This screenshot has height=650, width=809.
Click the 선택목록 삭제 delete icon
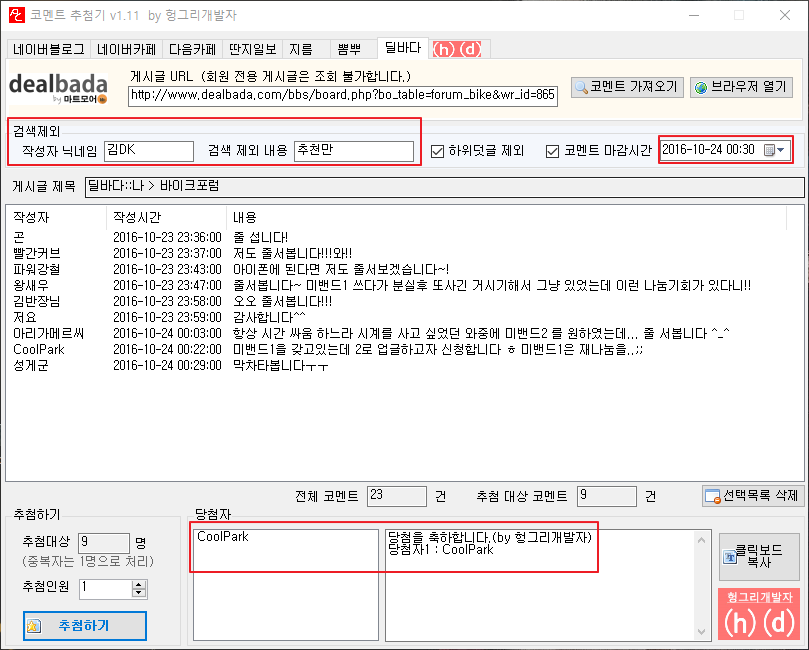point(713,496)
